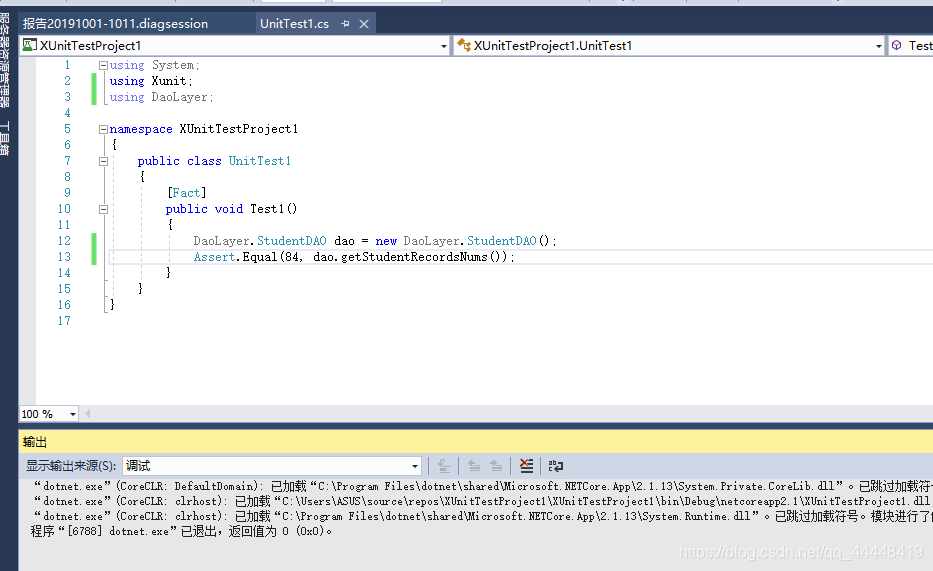
Task: Click StudentDAO type after DaoLayer on line 12
Action: click(292, 241)
